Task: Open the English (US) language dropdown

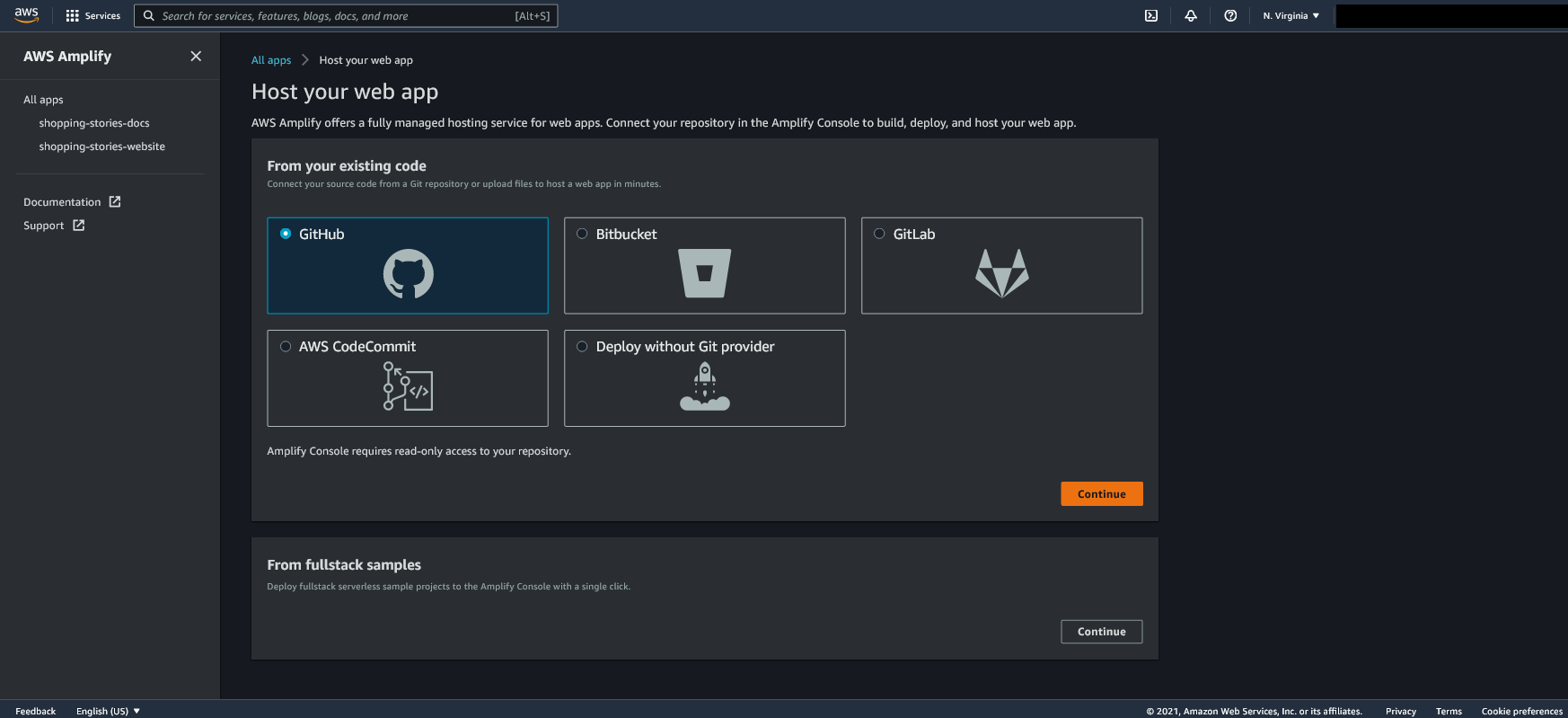Action: 108,711
